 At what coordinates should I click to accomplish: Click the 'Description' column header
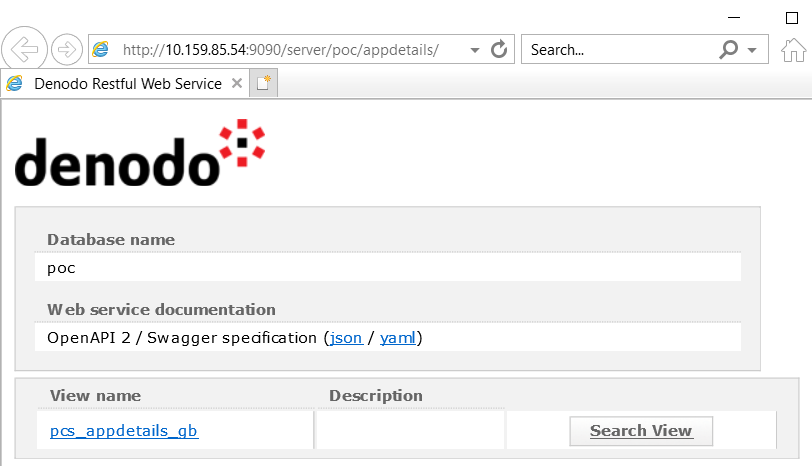coord(376,396)
